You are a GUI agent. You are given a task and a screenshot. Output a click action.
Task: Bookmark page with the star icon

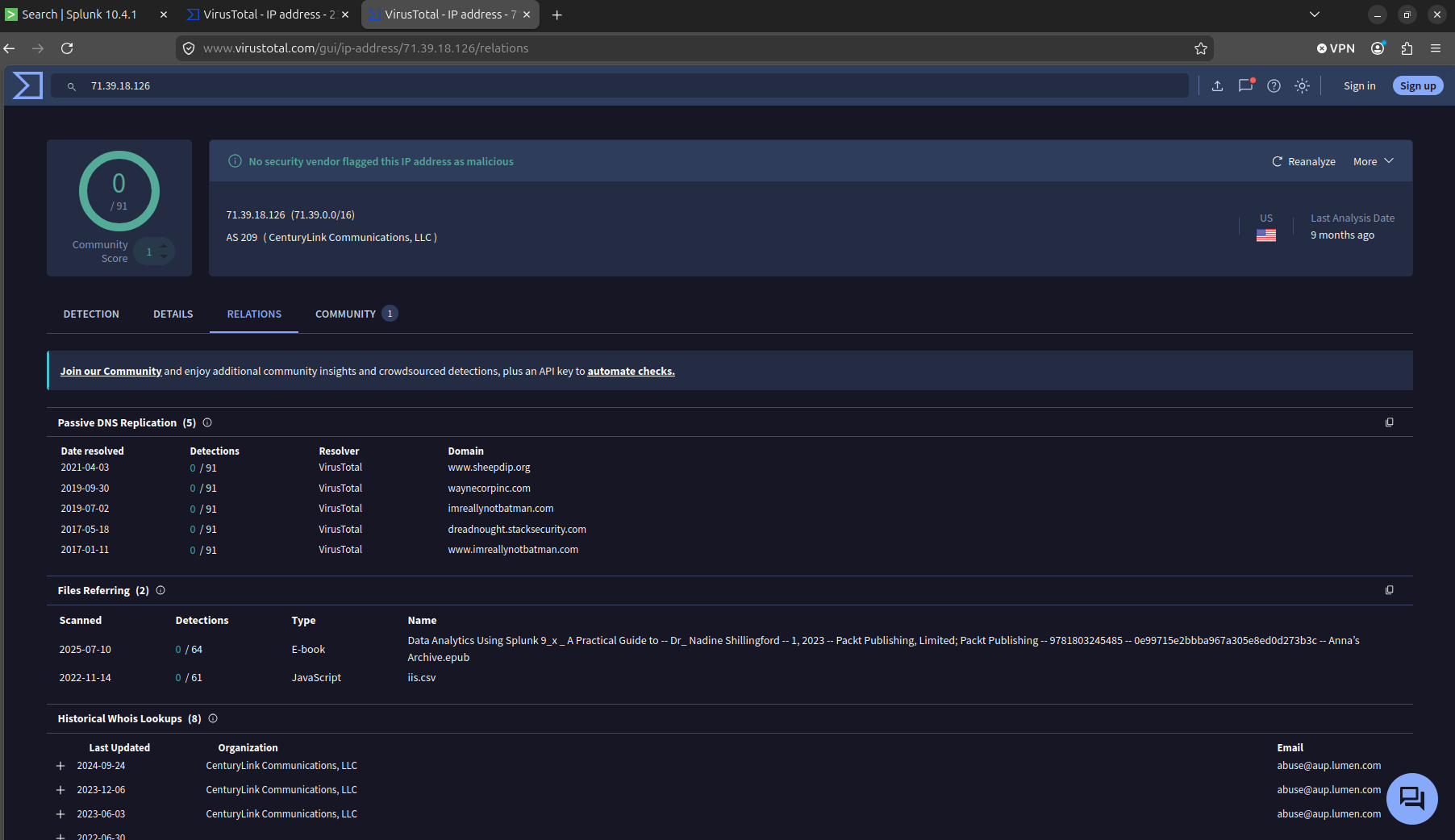[1200, 48]
